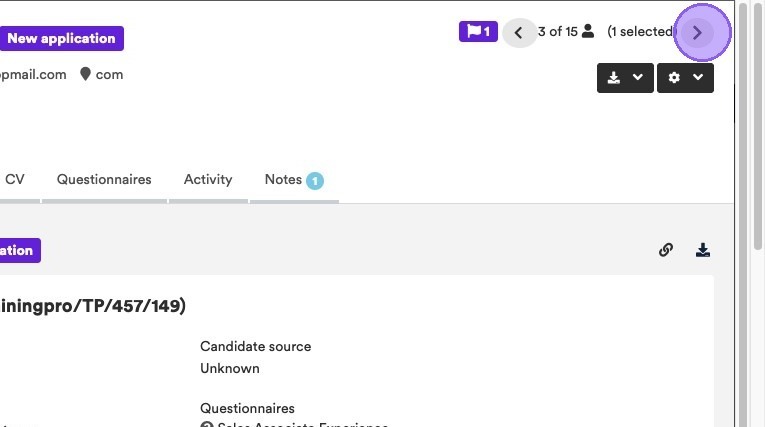The height and width of the screenshot is (427, 765).
Task: Copy the application link via chain icon
Action: pos(666,250)
